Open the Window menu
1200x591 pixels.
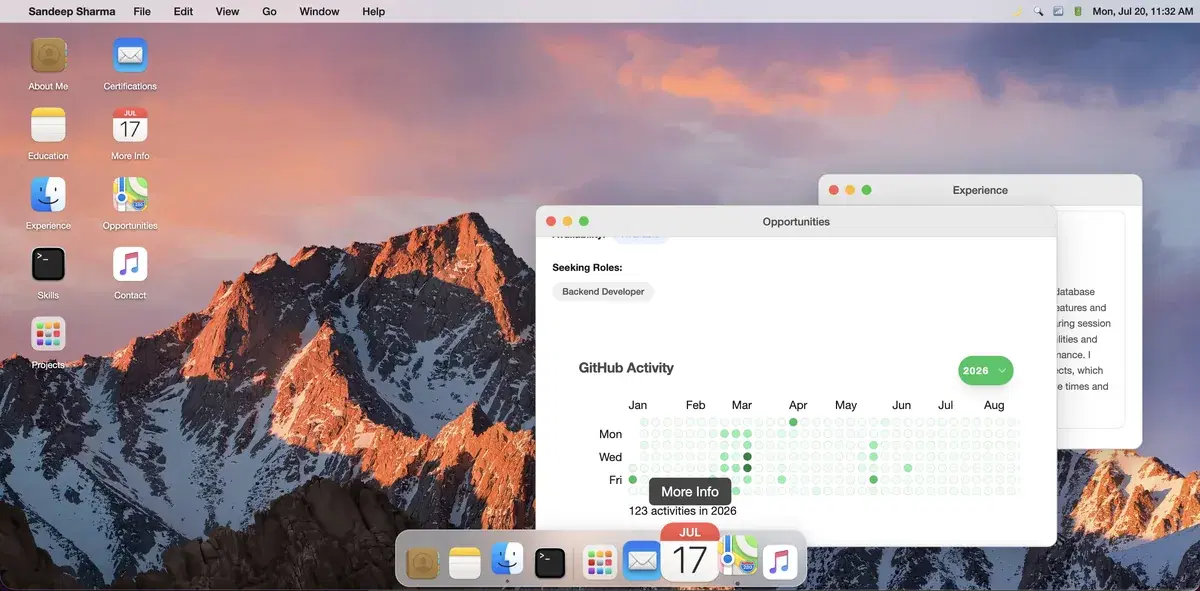click(x=319, y=11)
